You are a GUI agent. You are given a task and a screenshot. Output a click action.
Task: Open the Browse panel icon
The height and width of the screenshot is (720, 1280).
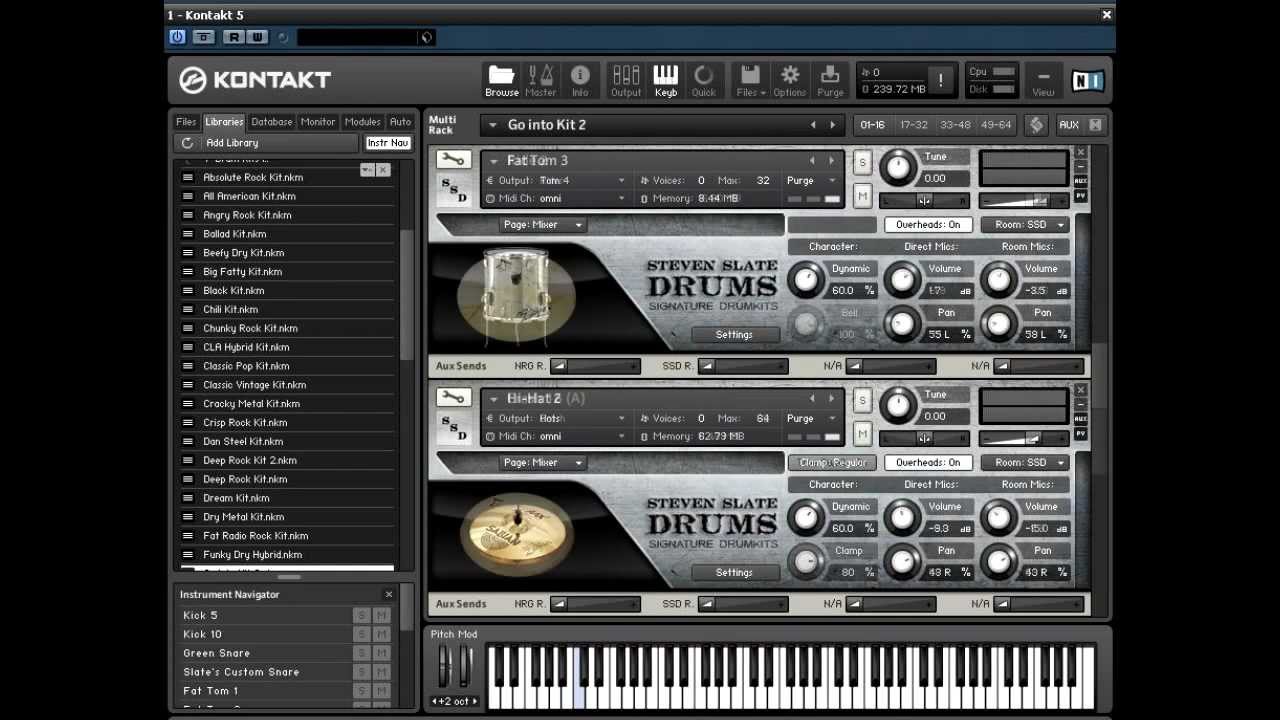(501, 80)
